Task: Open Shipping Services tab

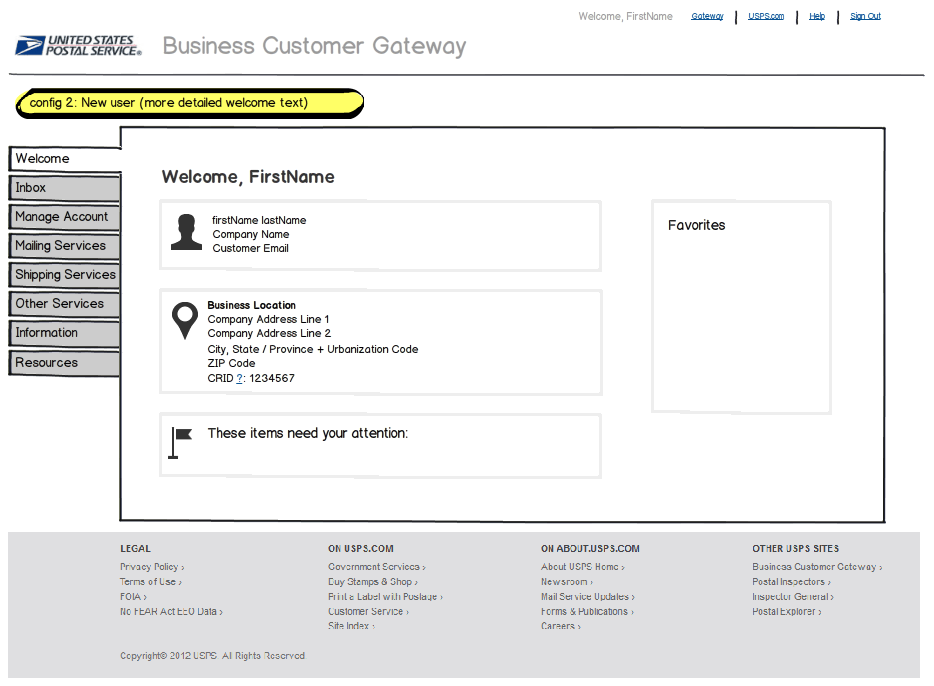Action: coord(64,275)
